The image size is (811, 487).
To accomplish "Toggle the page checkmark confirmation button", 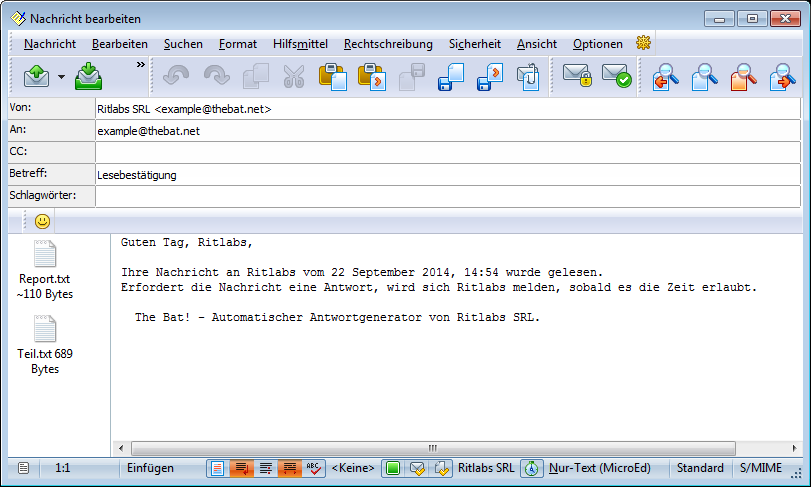I will (441, 468).
